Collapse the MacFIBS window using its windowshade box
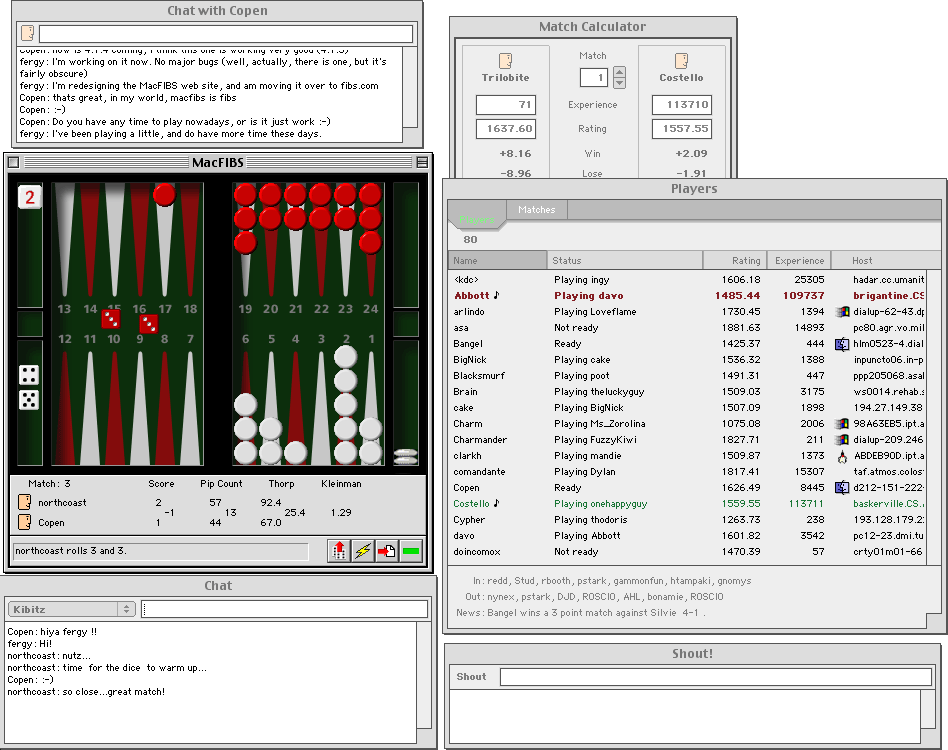 click(x=422, y=162)
